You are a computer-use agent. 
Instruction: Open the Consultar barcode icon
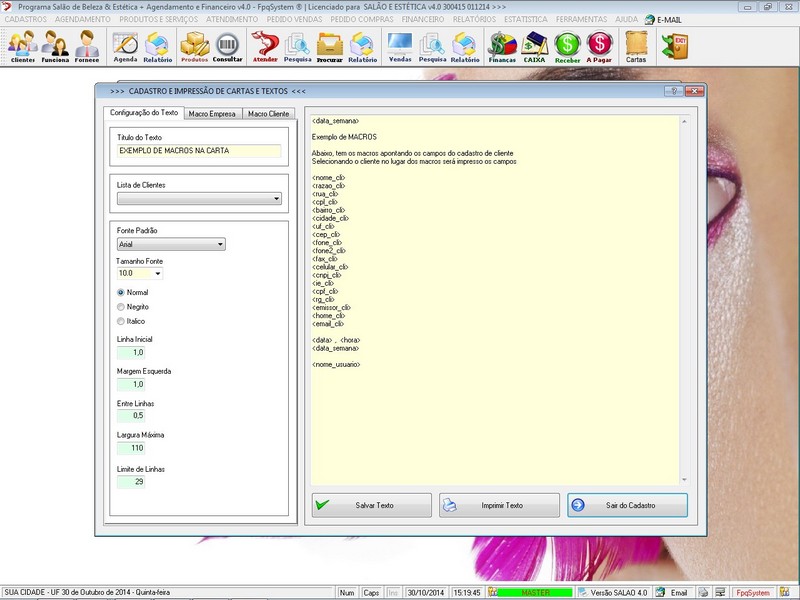coord(227,46)
